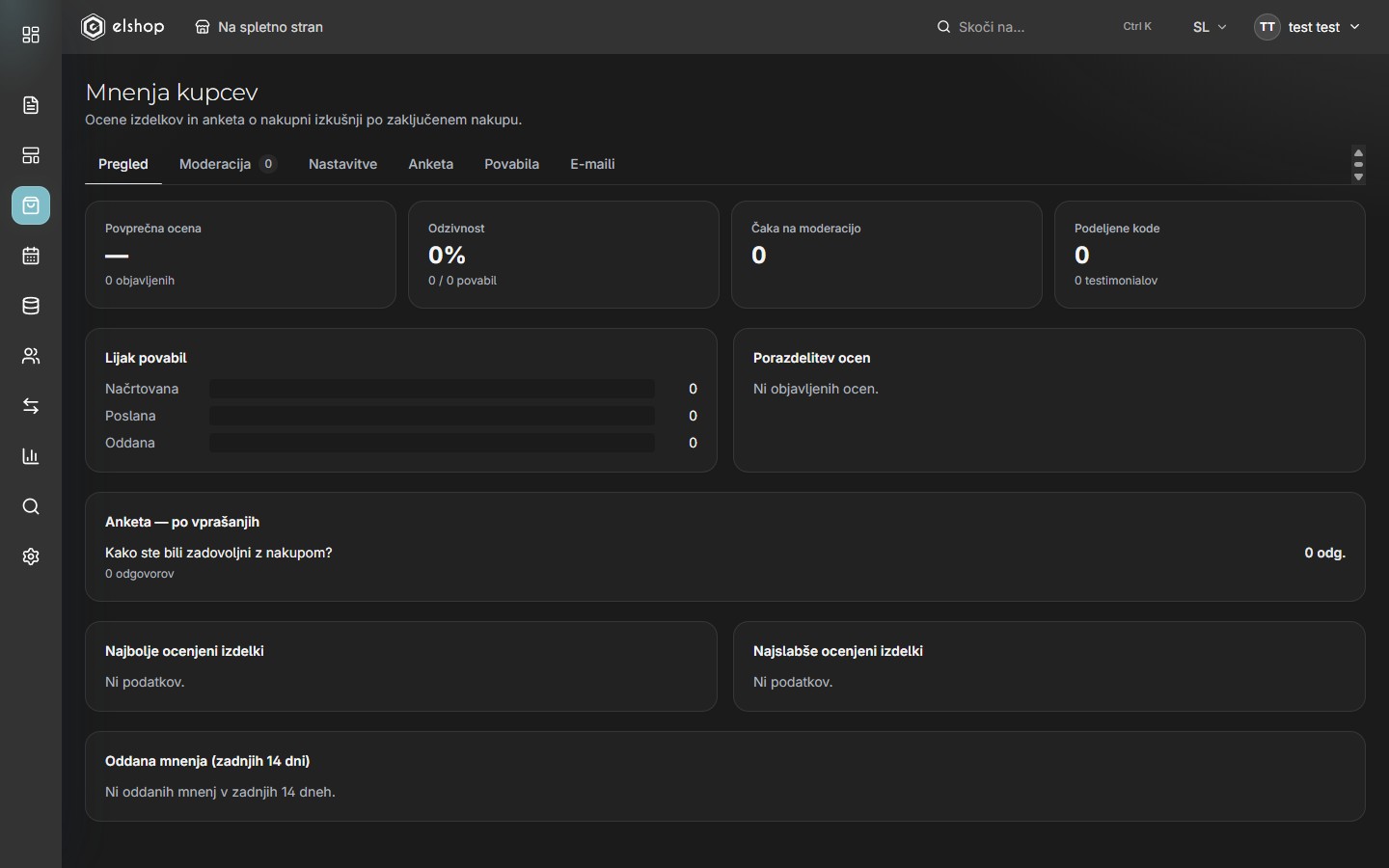The width and height of the screenshot is (1389, 868).
Task: Open the SL language dropdown
Action: pos(1210,27)
